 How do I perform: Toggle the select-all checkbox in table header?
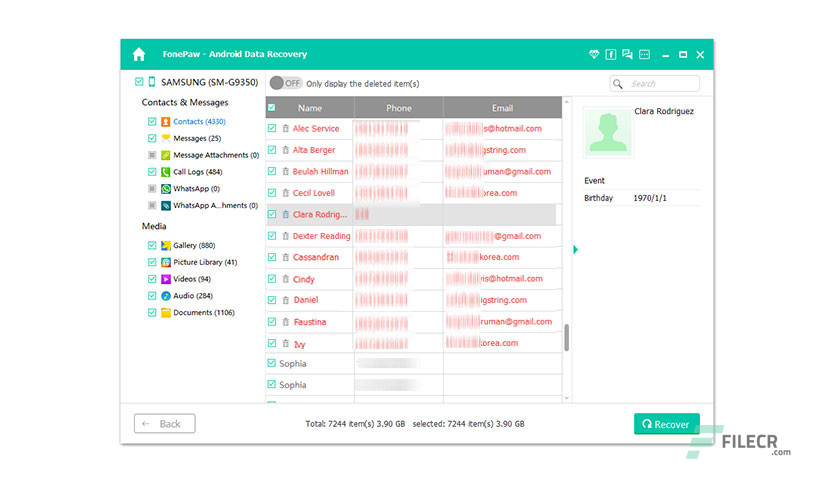pos(272,107)
